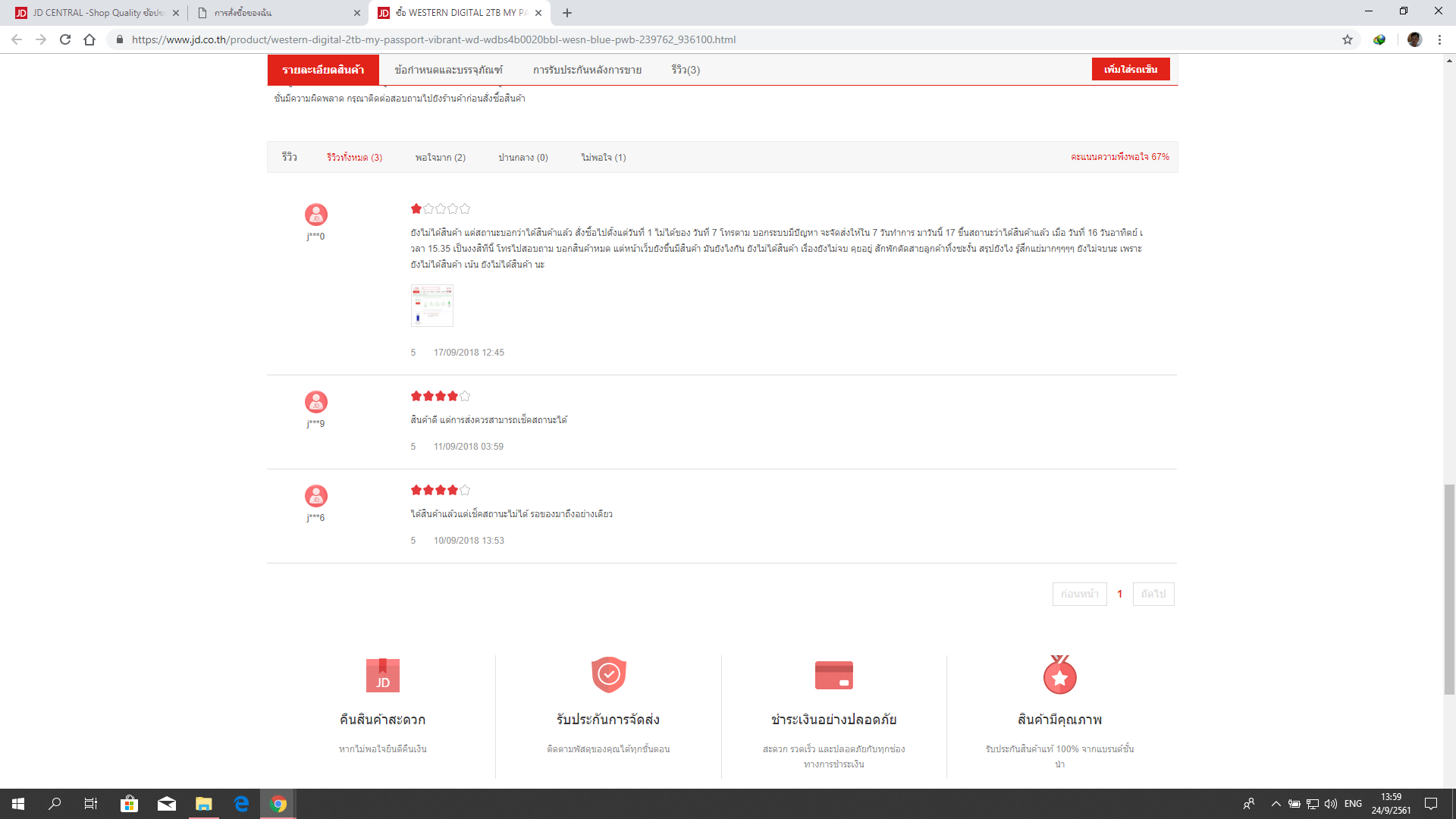1456x819 pixels.
Task: Show hidden system tray icons
Action: 1276,804
